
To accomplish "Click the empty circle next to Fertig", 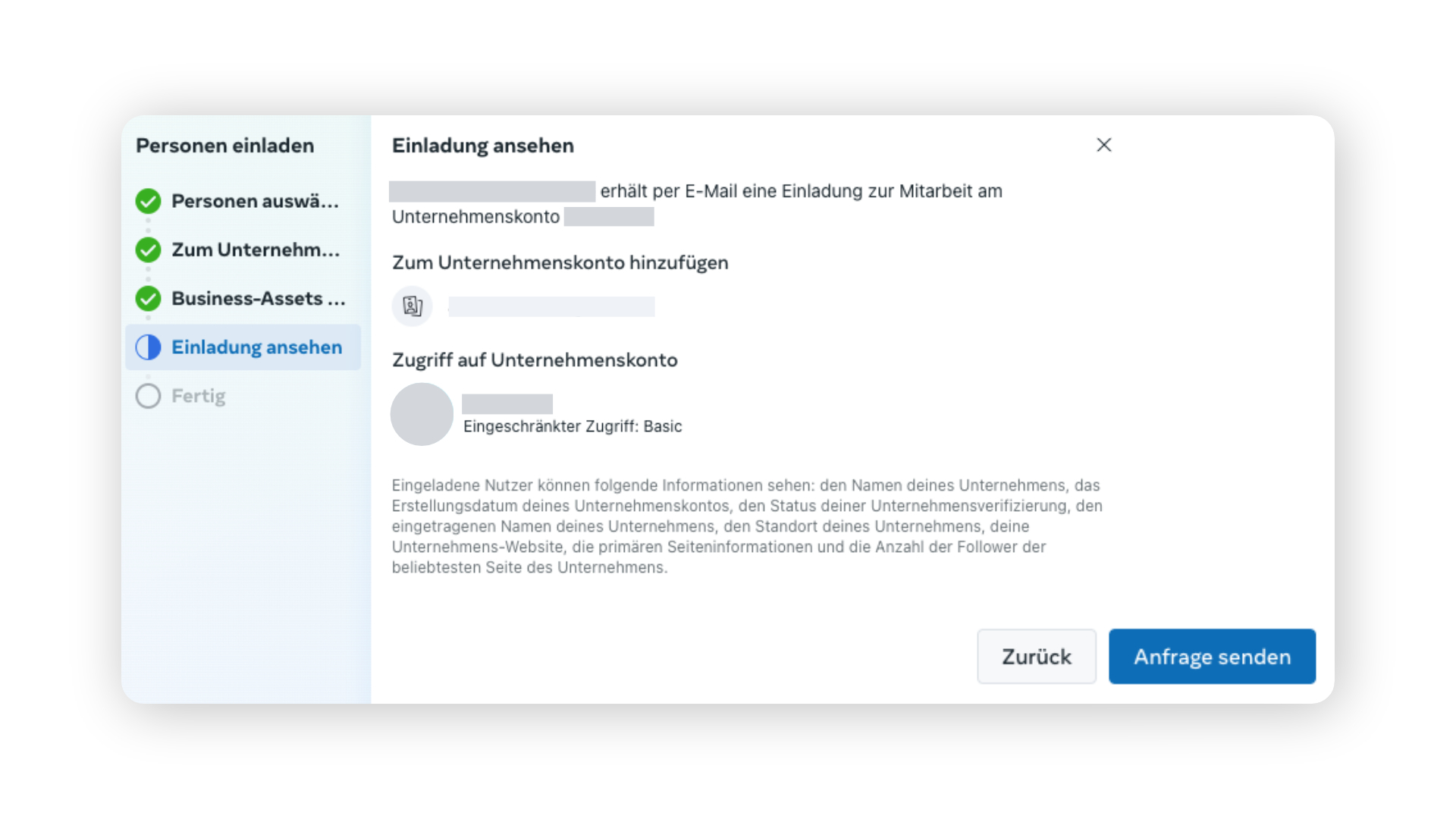I will click(148, 396).
